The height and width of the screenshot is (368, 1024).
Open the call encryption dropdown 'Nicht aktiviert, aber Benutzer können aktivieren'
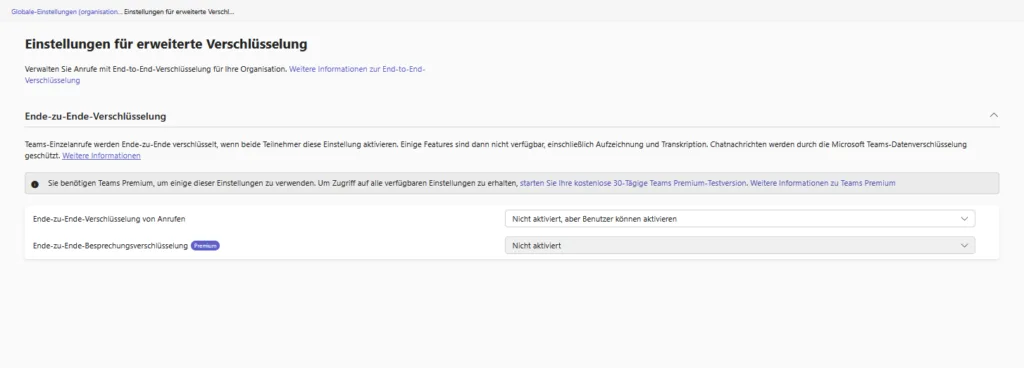pos(740,219)
